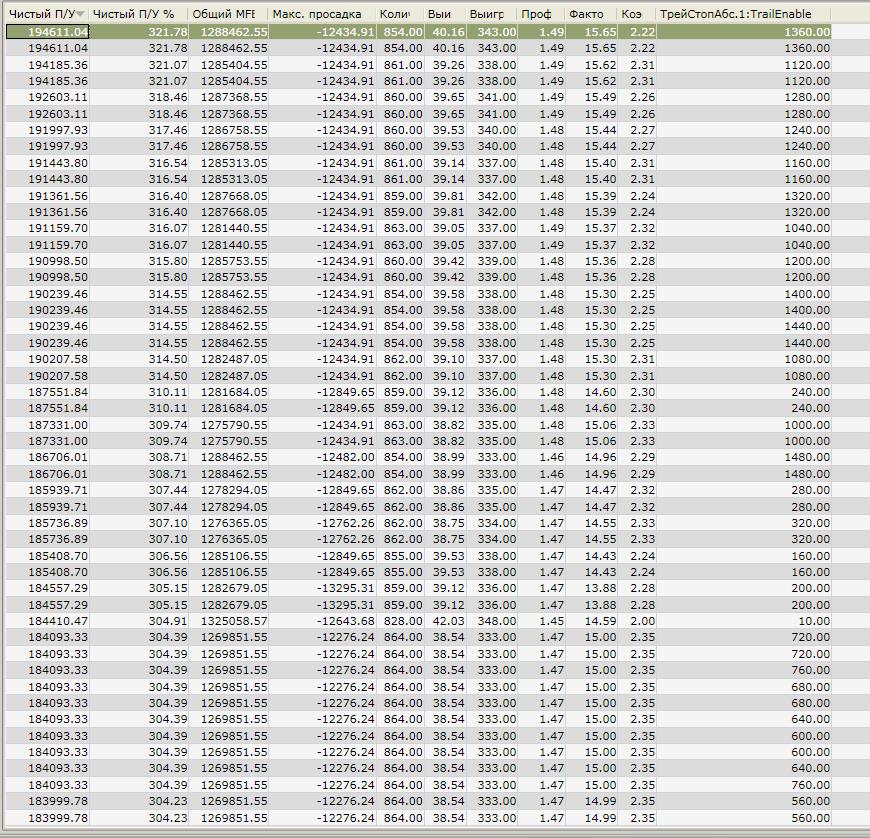This screenshot has height=838, width=870.
Task: Click the cell showing 1.45
Action: point(542,621)
